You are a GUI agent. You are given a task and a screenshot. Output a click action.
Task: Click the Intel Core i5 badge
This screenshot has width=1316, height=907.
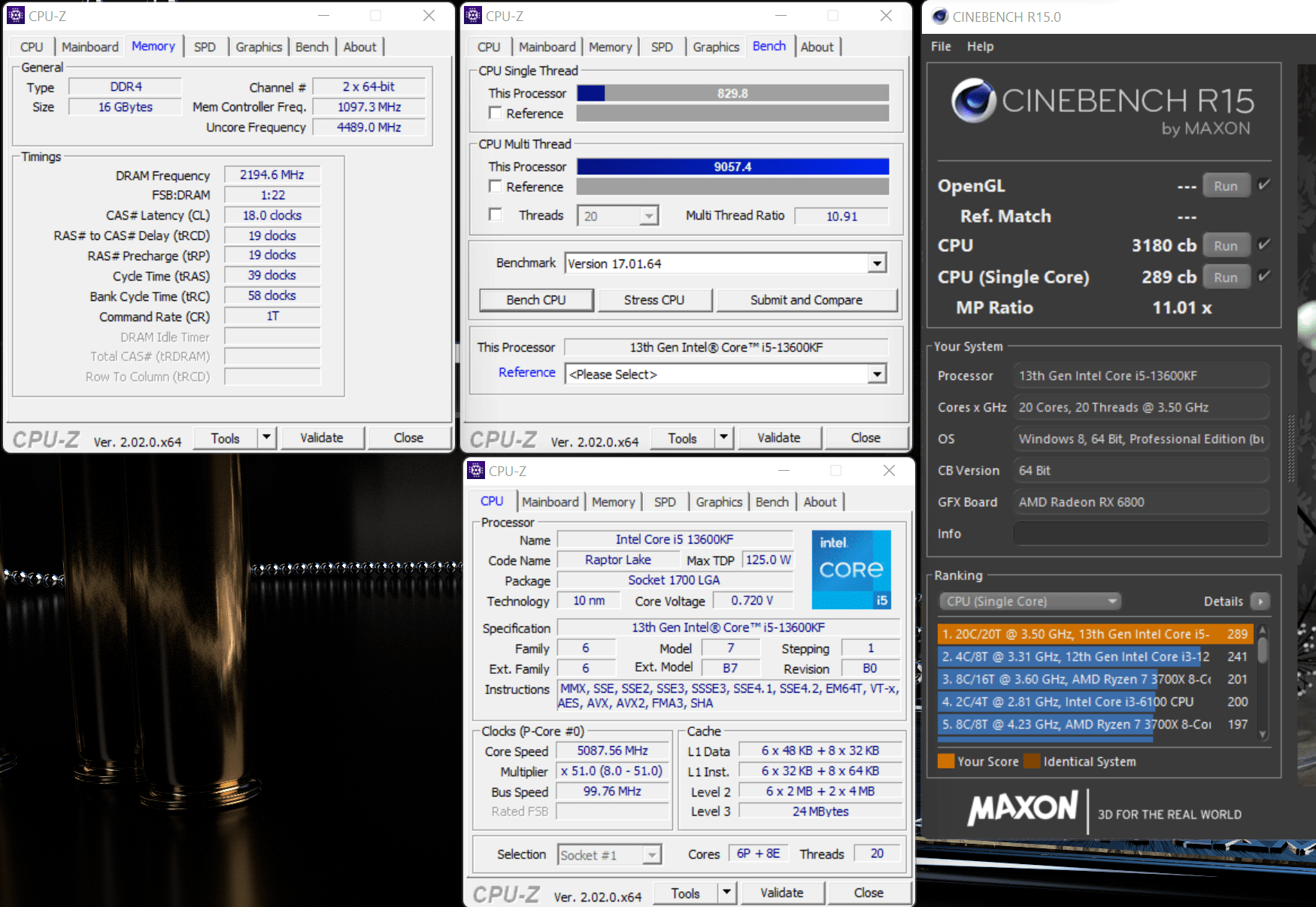click(851, 569)
